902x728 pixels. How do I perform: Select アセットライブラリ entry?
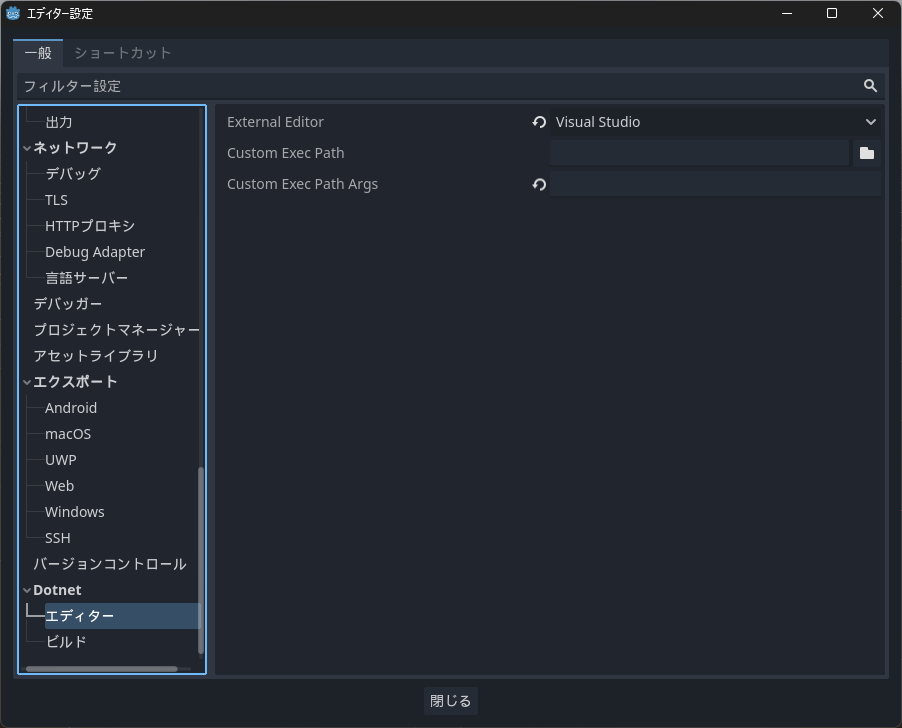click(x=95, y=356)
